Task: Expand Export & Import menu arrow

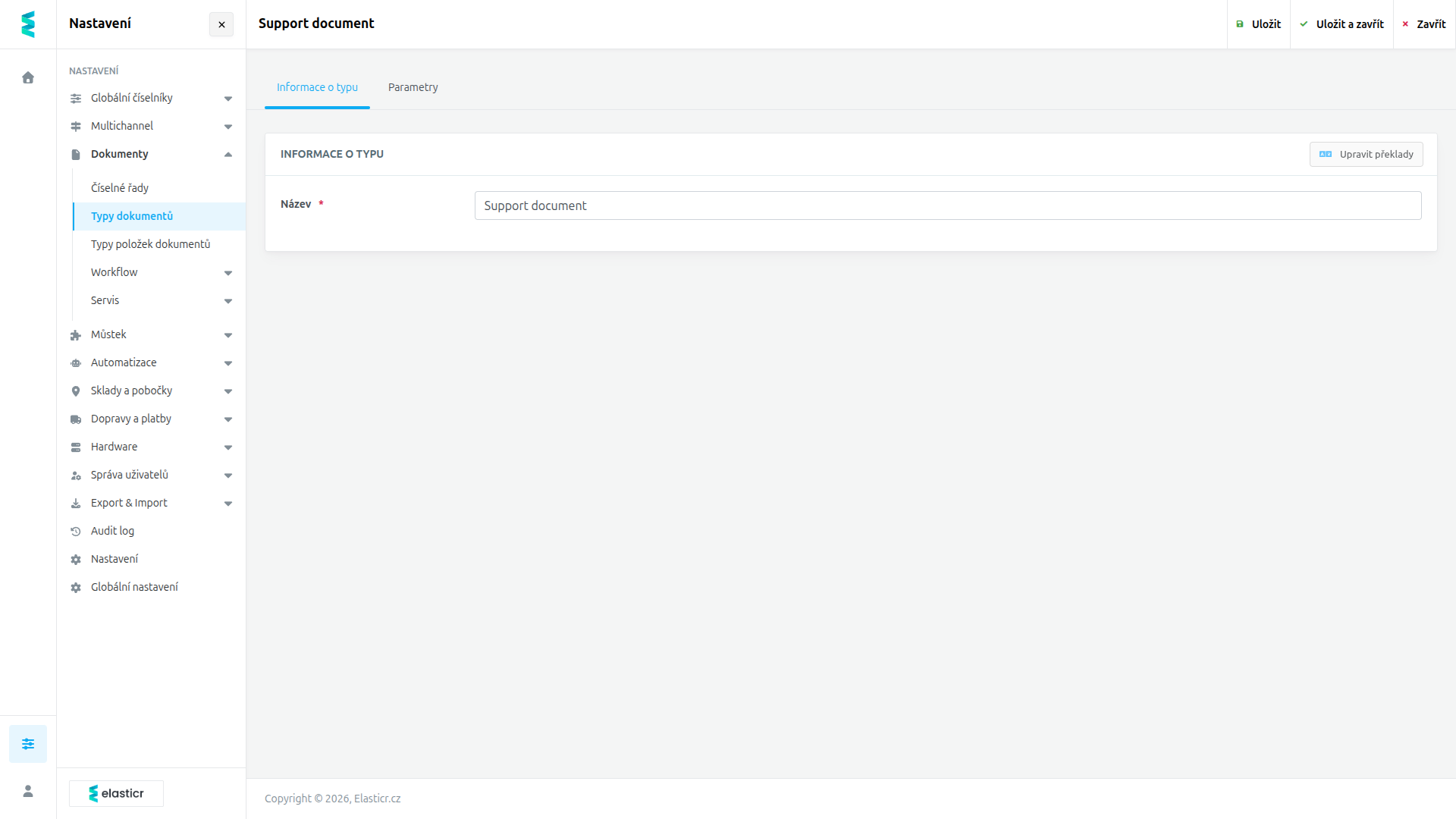Action: [x=227, y=504]
